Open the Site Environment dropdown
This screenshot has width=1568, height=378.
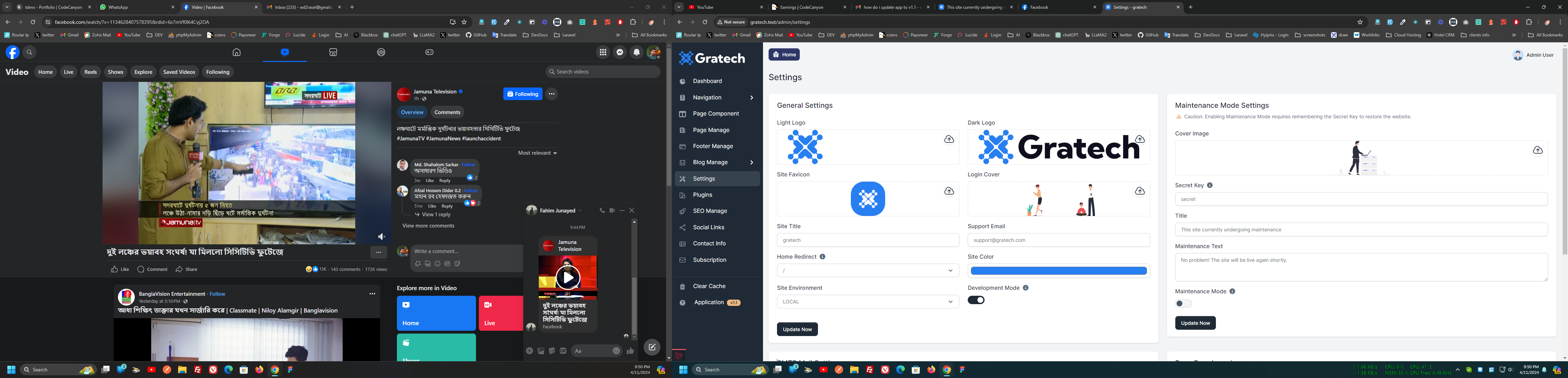[x=867, y=302]
